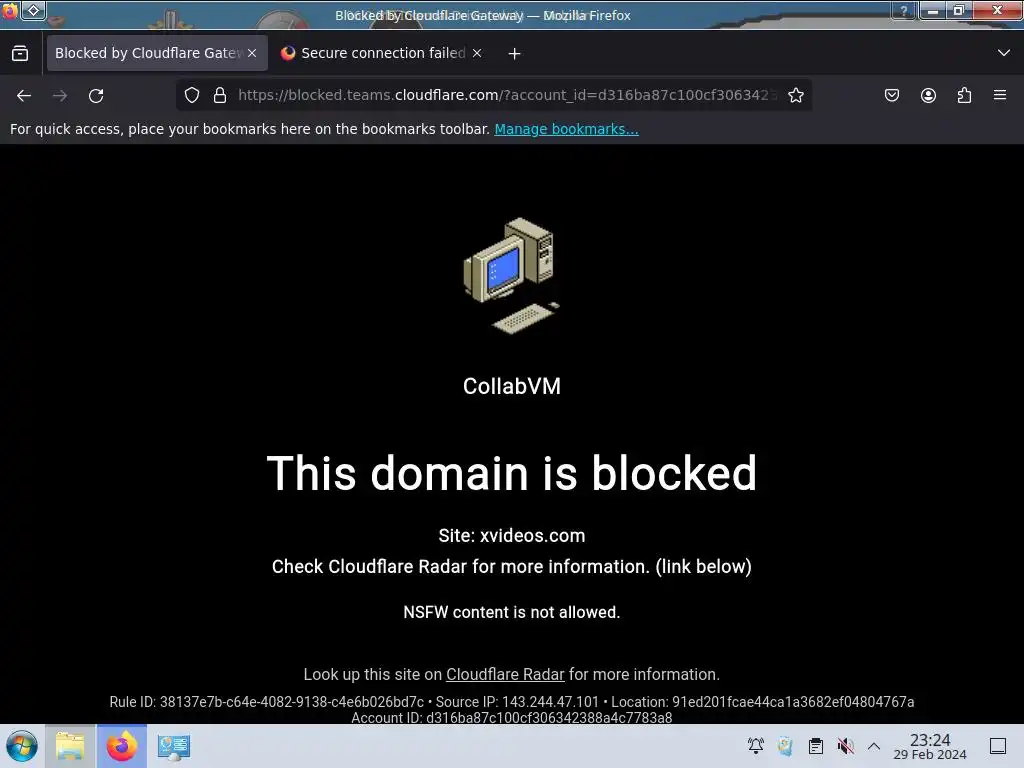This screenshot has width=1024, height=768.
Task: Expand the list all tabs chevron
Action: click(x=1004, y=53)
